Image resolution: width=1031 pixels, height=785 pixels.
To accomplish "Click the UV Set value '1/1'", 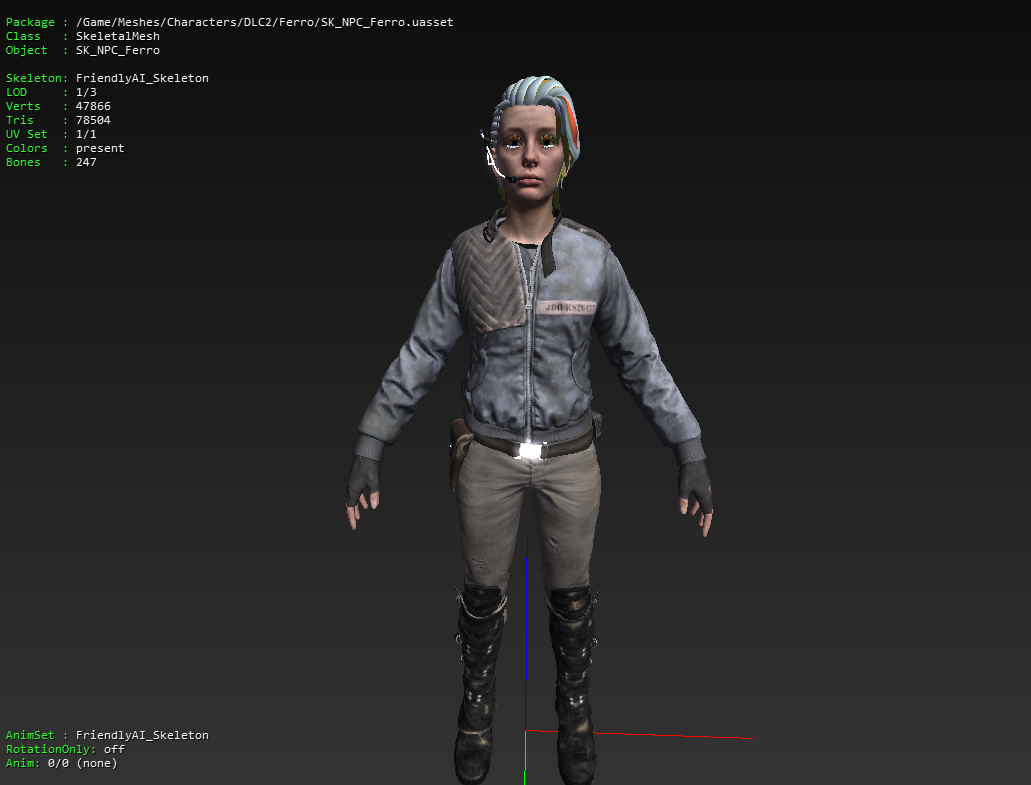I will tap(86, 134).
